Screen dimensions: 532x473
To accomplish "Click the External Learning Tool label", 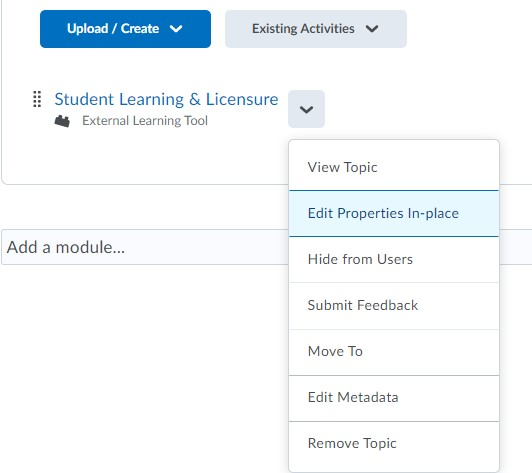I will 145,121.
